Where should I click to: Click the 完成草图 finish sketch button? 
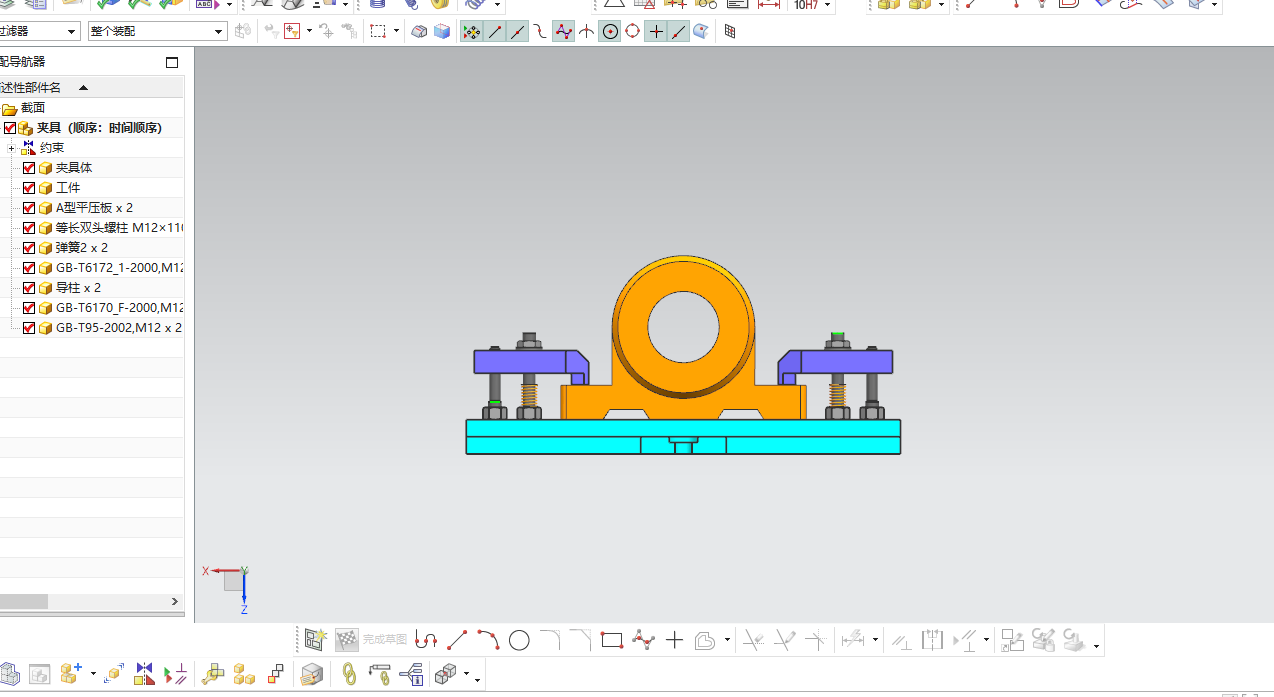pyautogui.click(x=372, y=640)
